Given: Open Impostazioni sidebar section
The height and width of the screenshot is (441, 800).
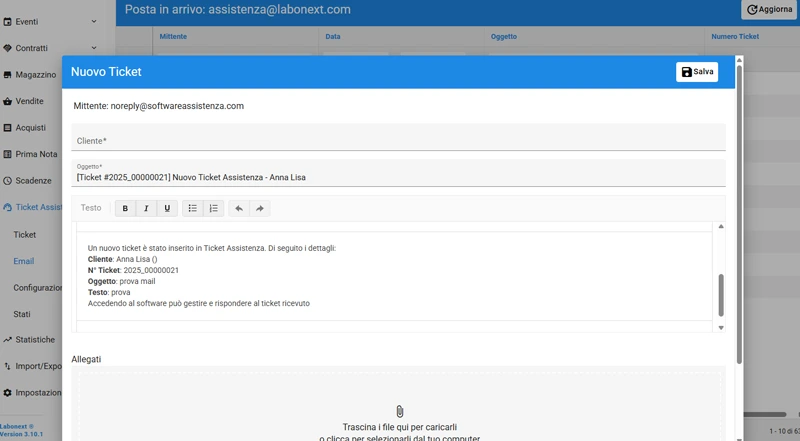Looking at the screenshot, I should point(38,393).
